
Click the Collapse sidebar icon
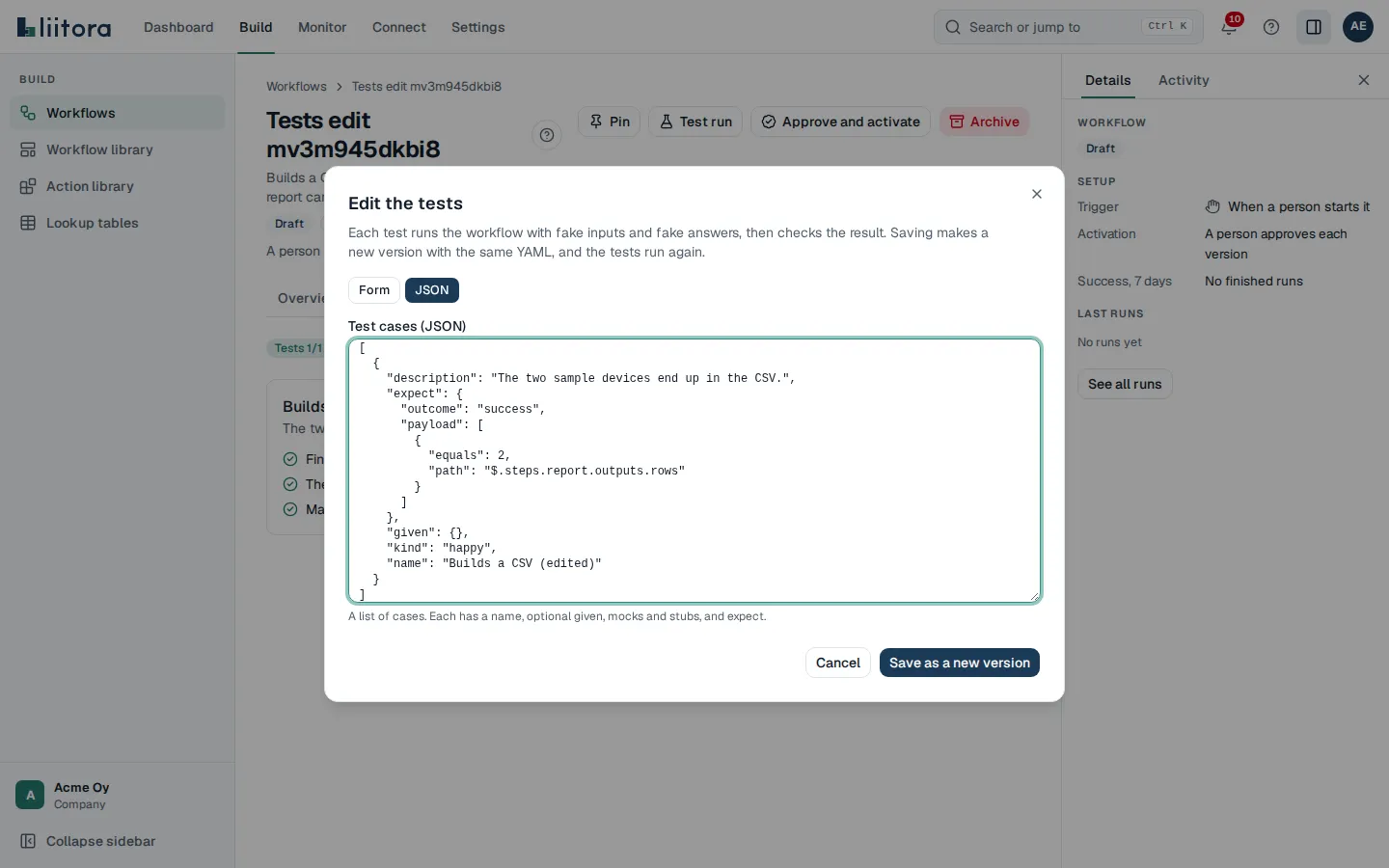pos(28,841)
